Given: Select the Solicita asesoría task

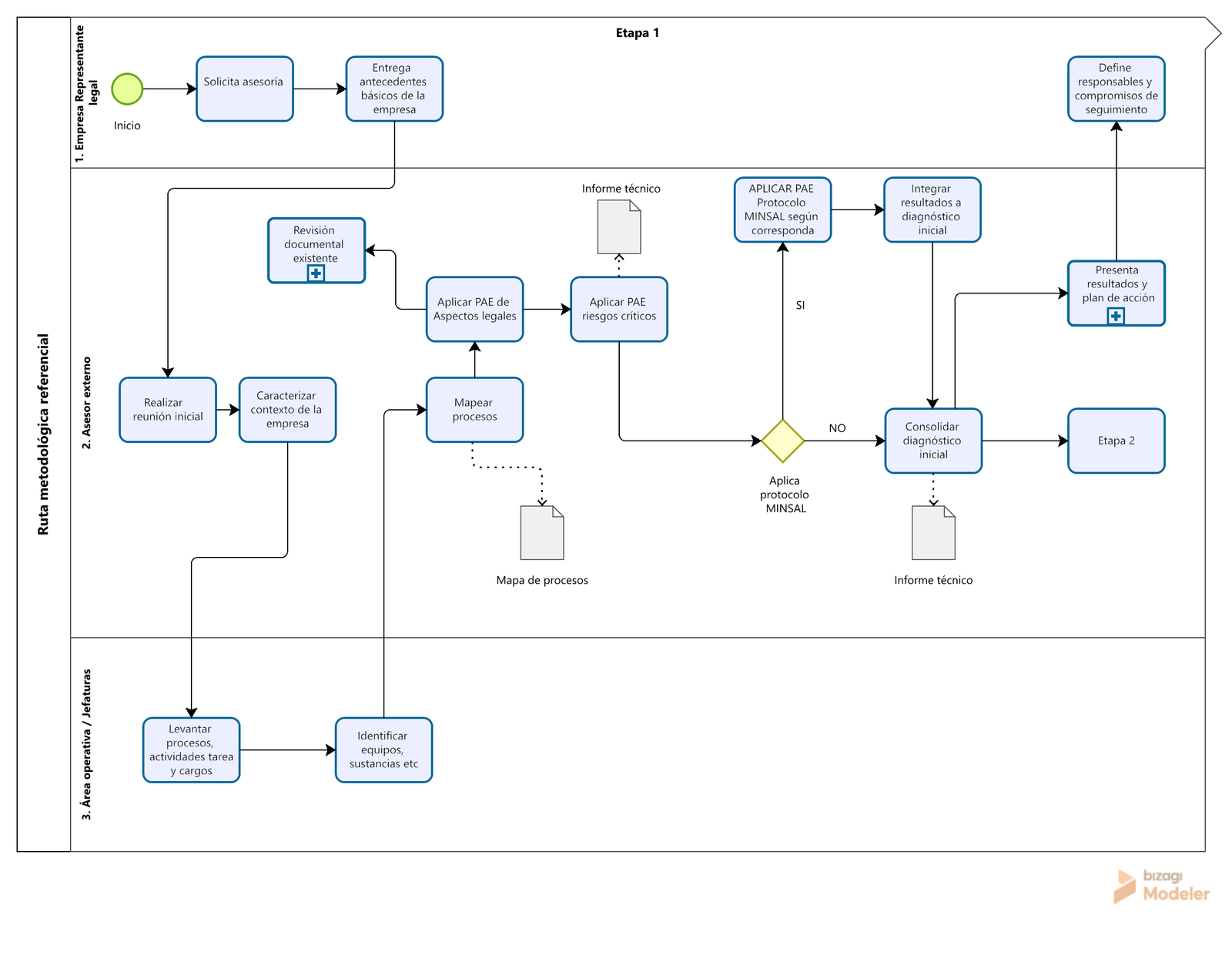Looking at the screenshot, I should [x=245, y=89].
